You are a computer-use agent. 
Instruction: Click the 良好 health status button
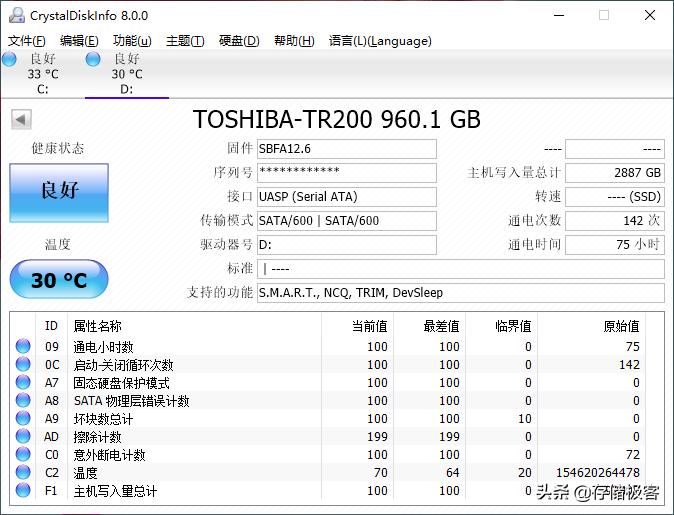click(x=59, y=193)
